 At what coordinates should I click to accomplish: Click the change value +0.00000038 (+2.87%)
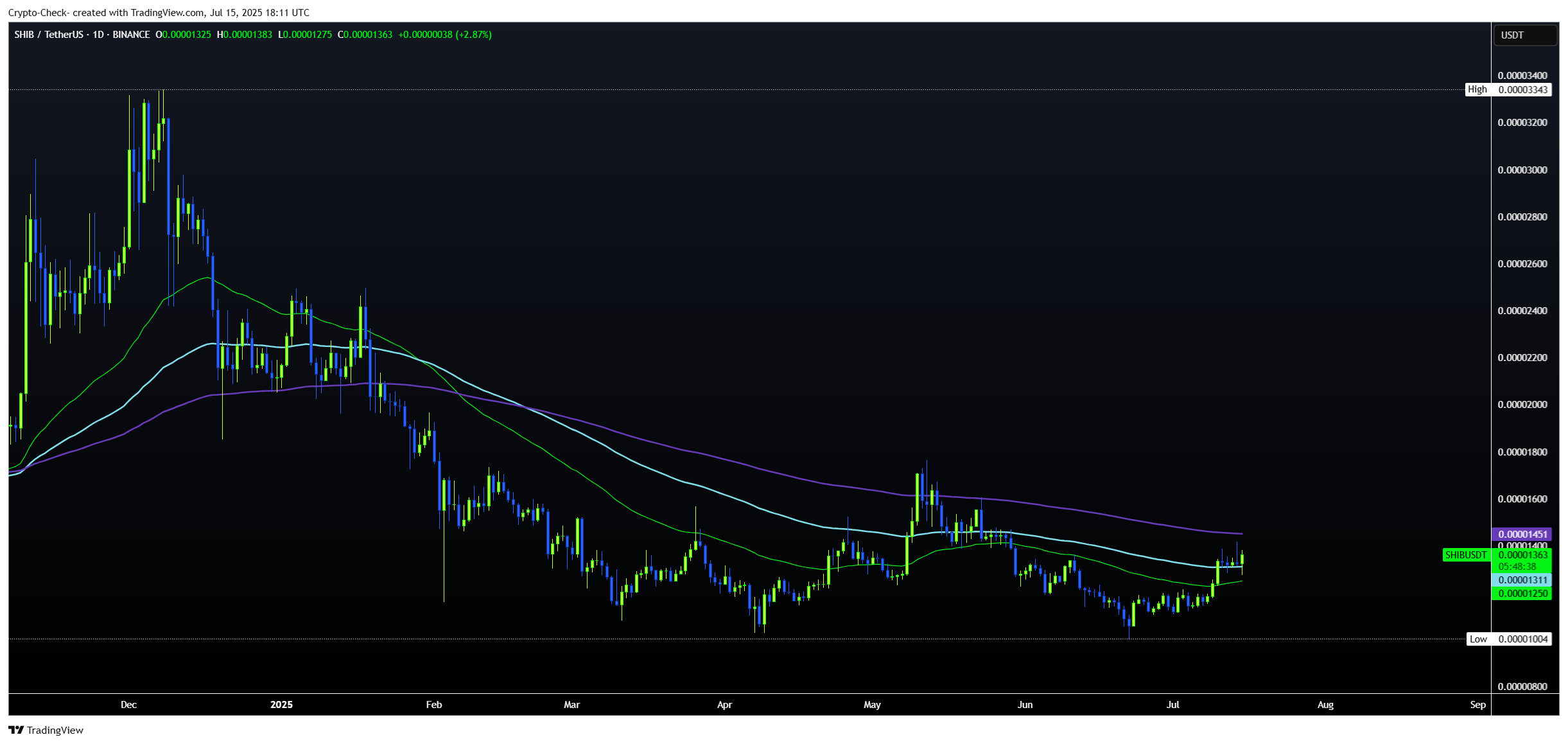pos(445,35)
